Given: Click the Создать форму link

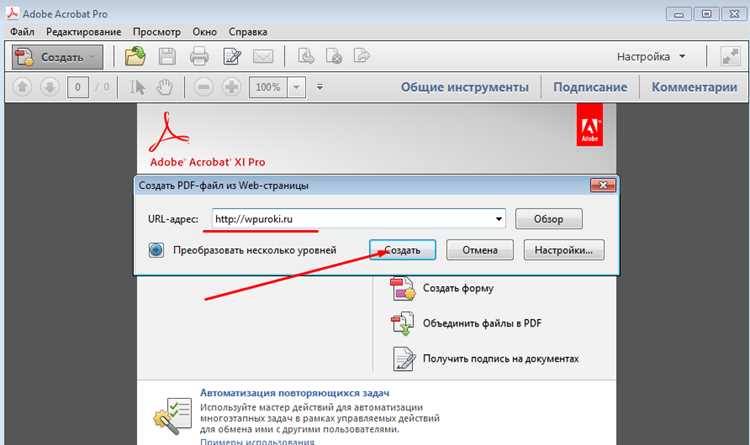Looking at the screenshot, I should click(x=458, y=288).
